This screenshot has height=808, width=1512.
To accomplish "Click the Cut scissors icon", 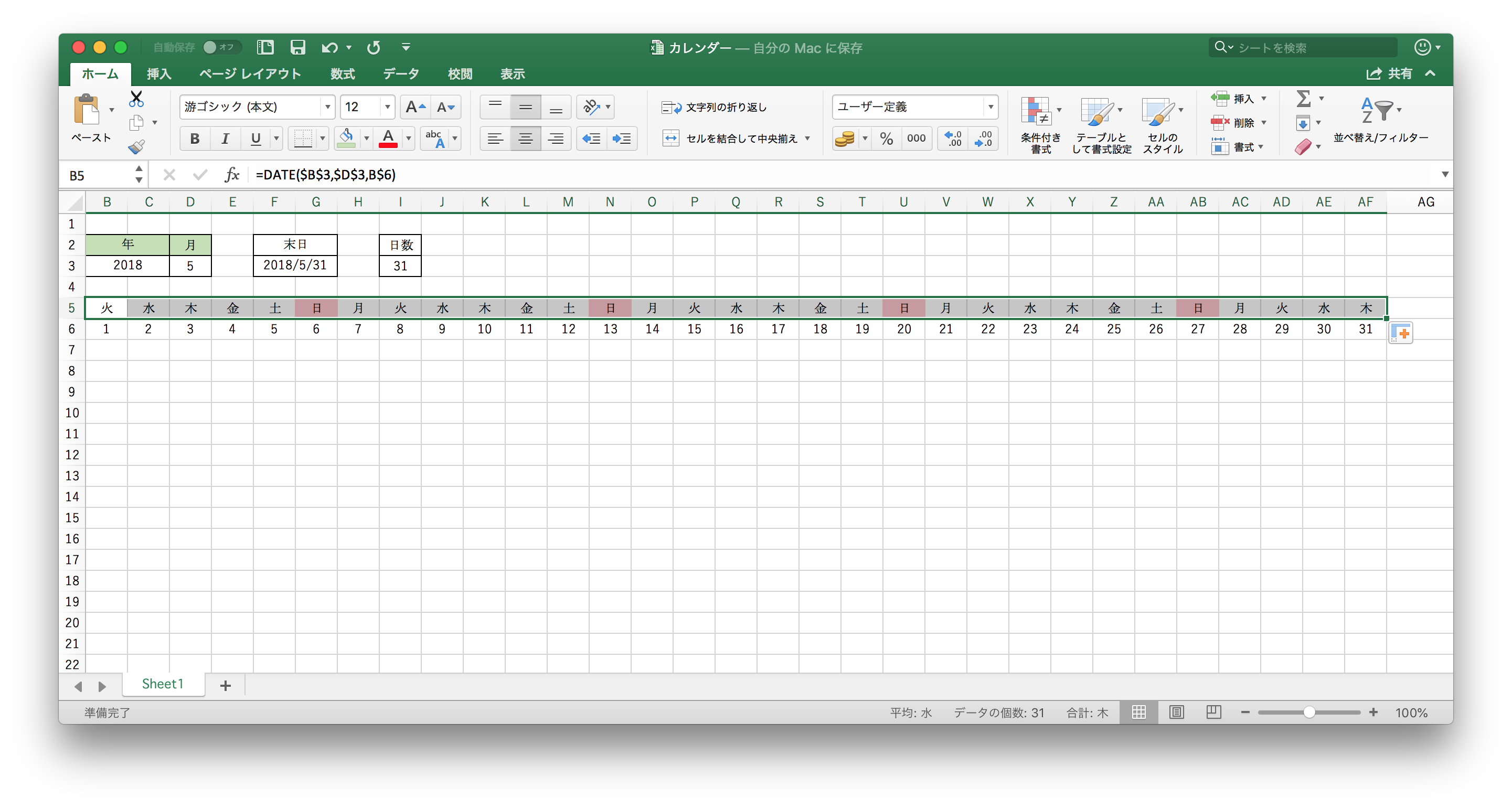I will pos(136,98).
